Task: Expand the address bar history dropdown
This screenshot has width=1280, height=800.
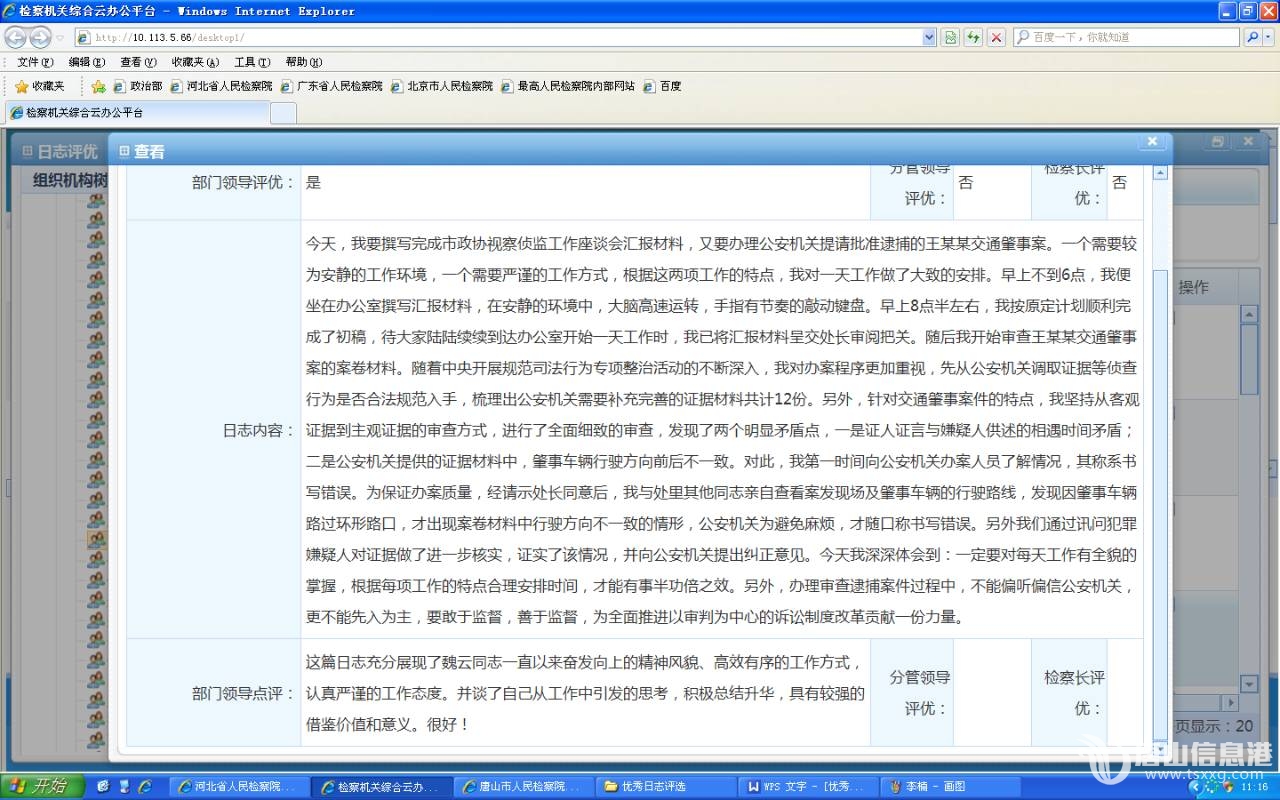Action: 929,37
